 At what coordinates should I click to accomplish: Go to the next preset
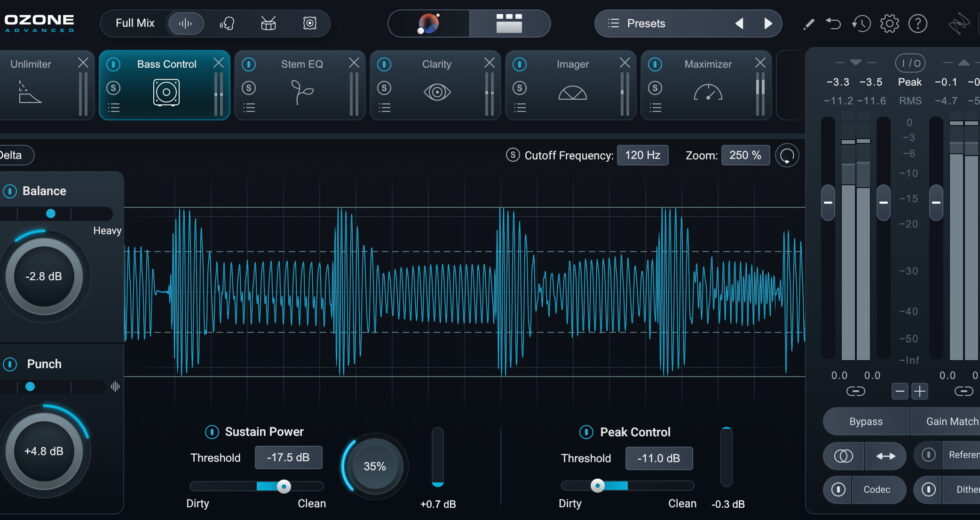tap(768, 24)
